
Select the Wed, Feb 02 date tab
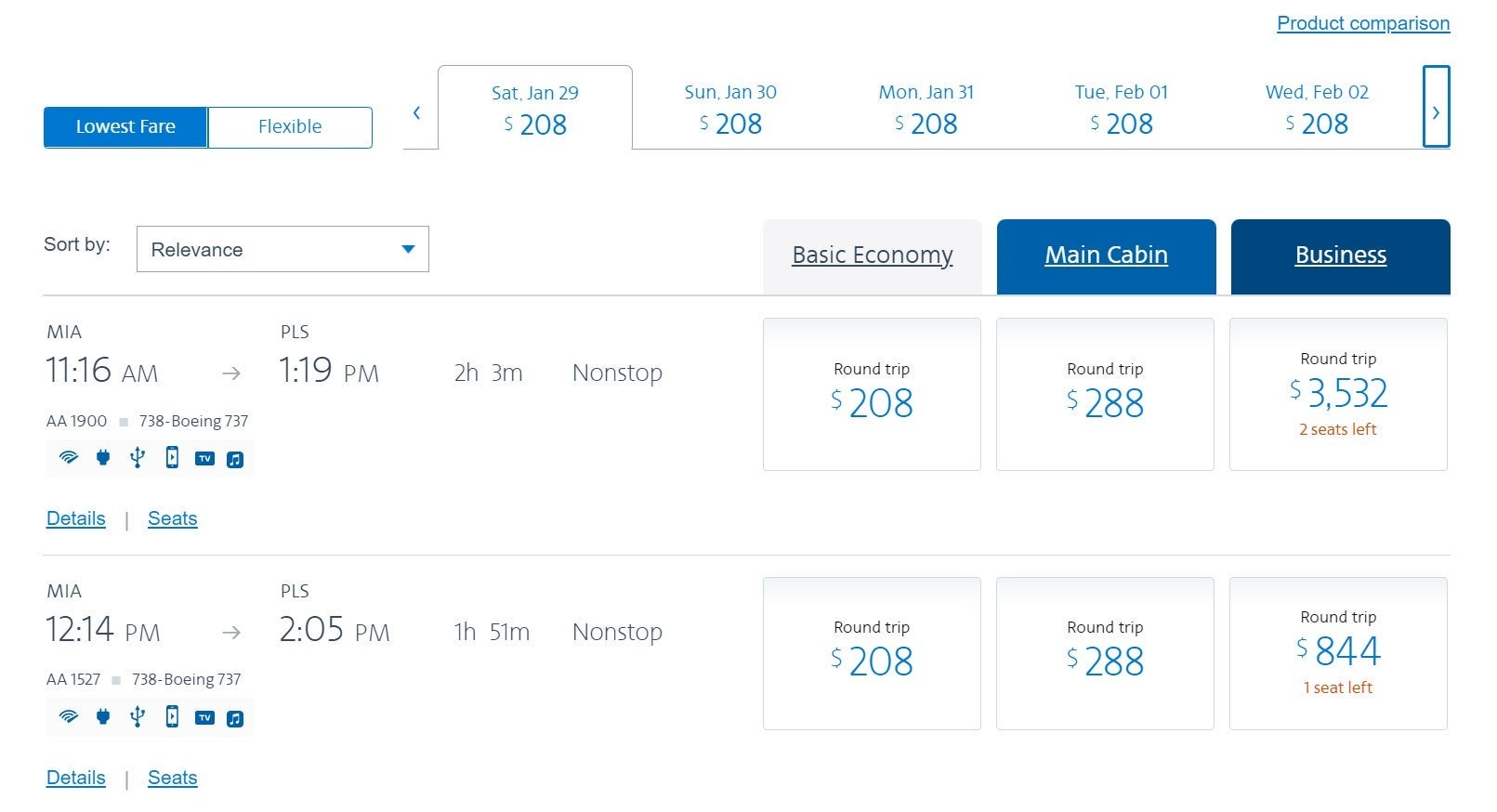click(1317, 108)
